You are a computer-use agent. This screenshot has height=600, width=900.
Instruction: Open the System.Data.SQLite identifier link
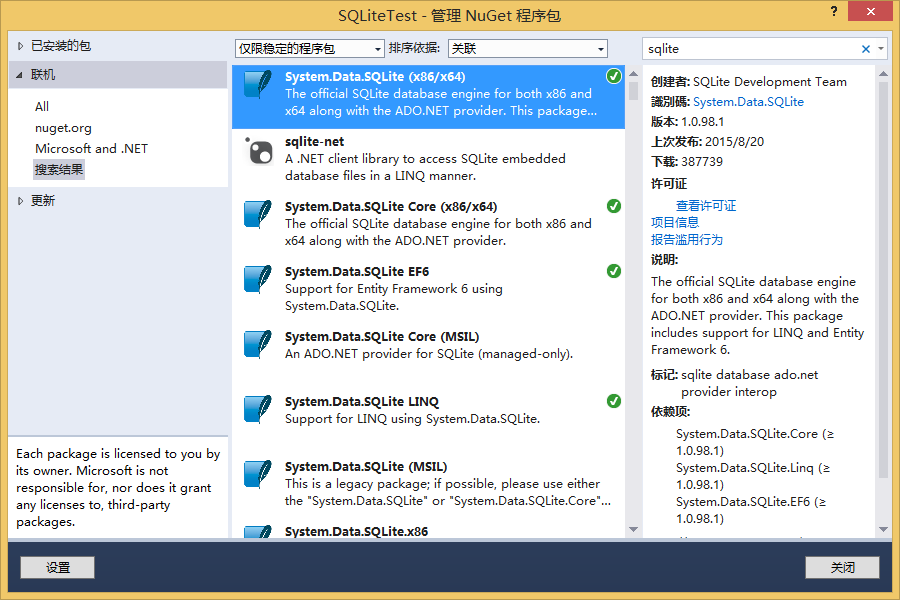tap(748, 102)
